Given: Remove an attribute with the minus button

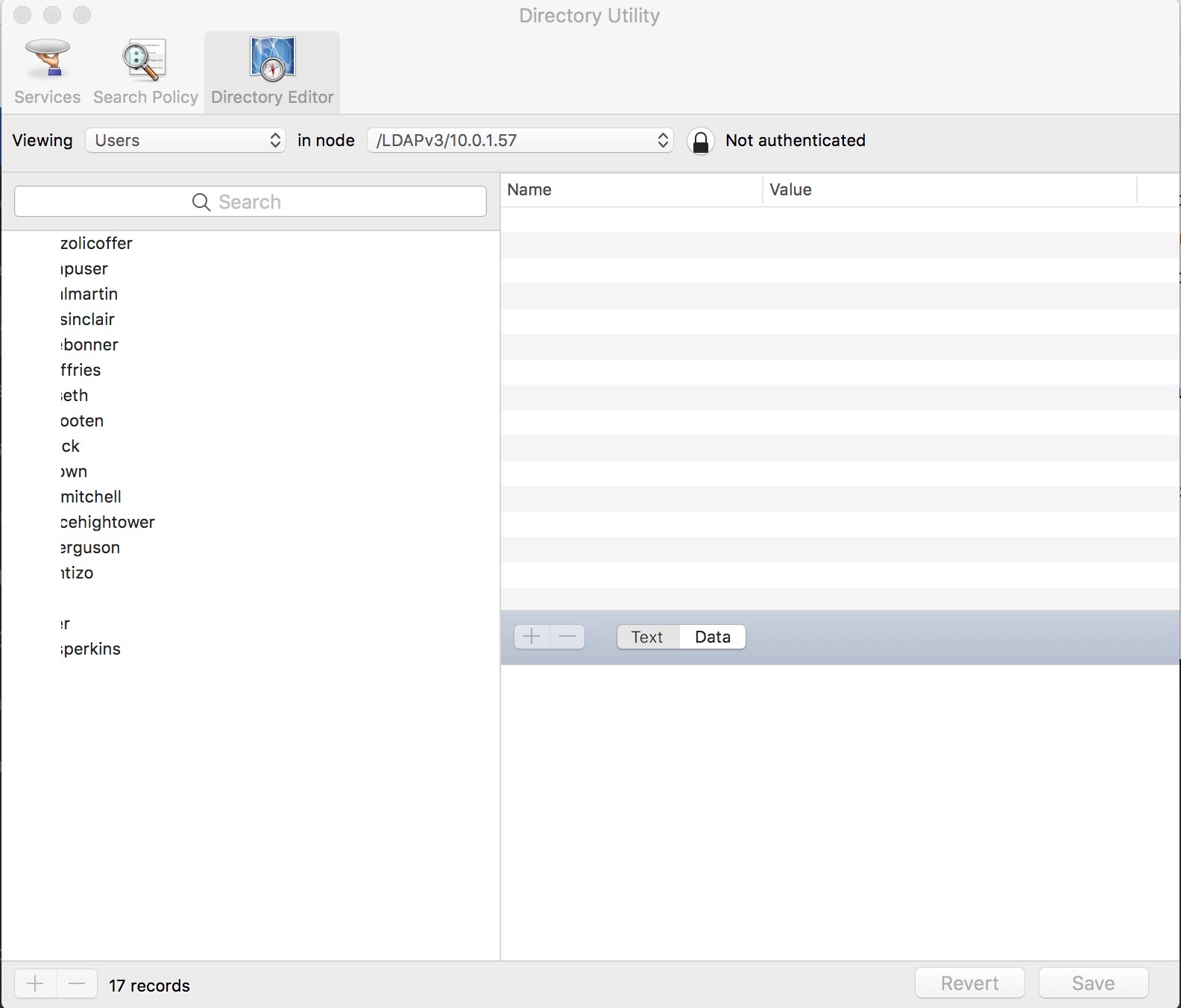Looking at the screenshot, I should pos(567,637).
